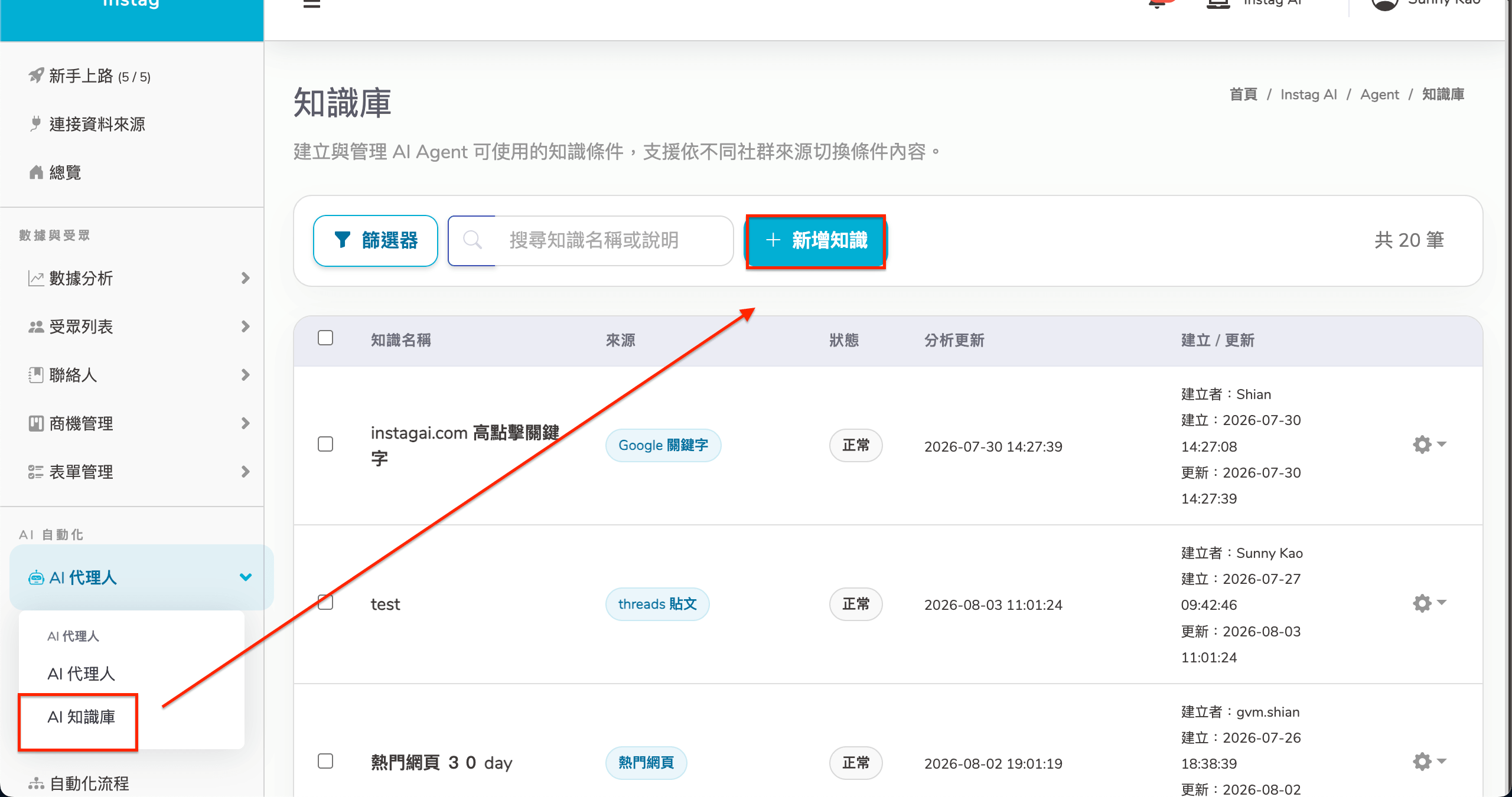Click the 篩選器 button
Viewport: 1512px width, 797px height.
[376, 240]
